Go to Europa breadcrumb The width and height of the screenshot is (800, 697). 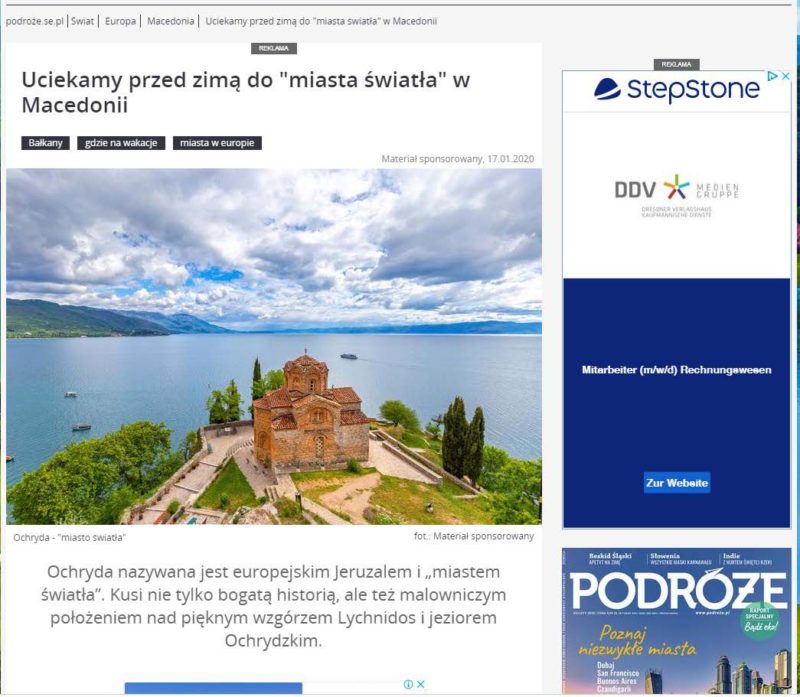coord(120,21)
